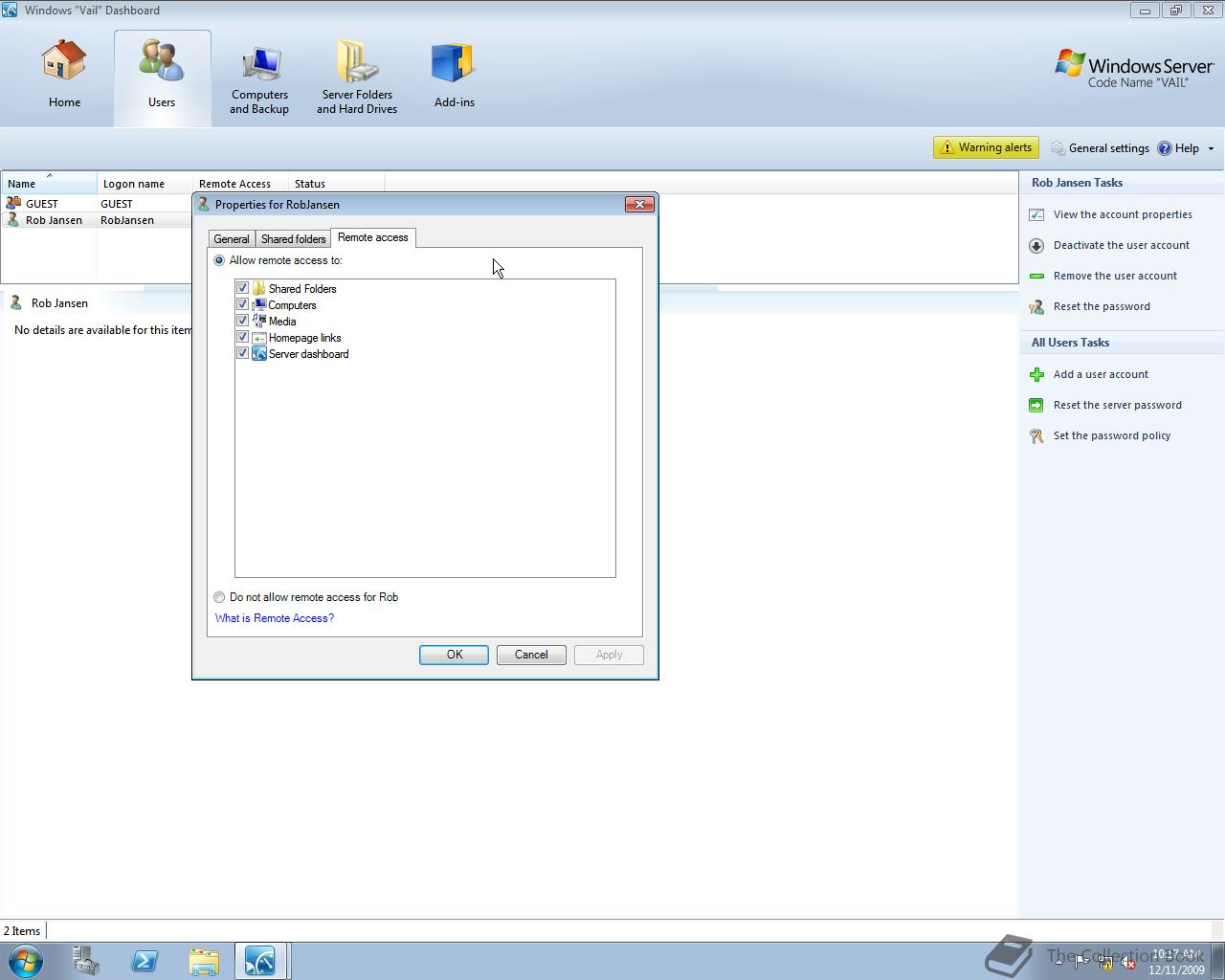The height and width of the screenshot is (980, 1225).
Task: Switch to the General tab
Action: [232, 239]
